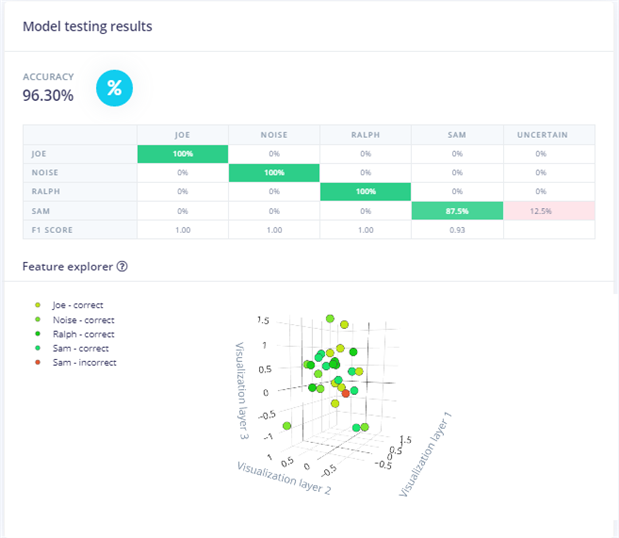The image size is (619, 538).
Task: Hide Sam - incorrect series via legend label
Action: pyautogui.click(x=84, y=362)
